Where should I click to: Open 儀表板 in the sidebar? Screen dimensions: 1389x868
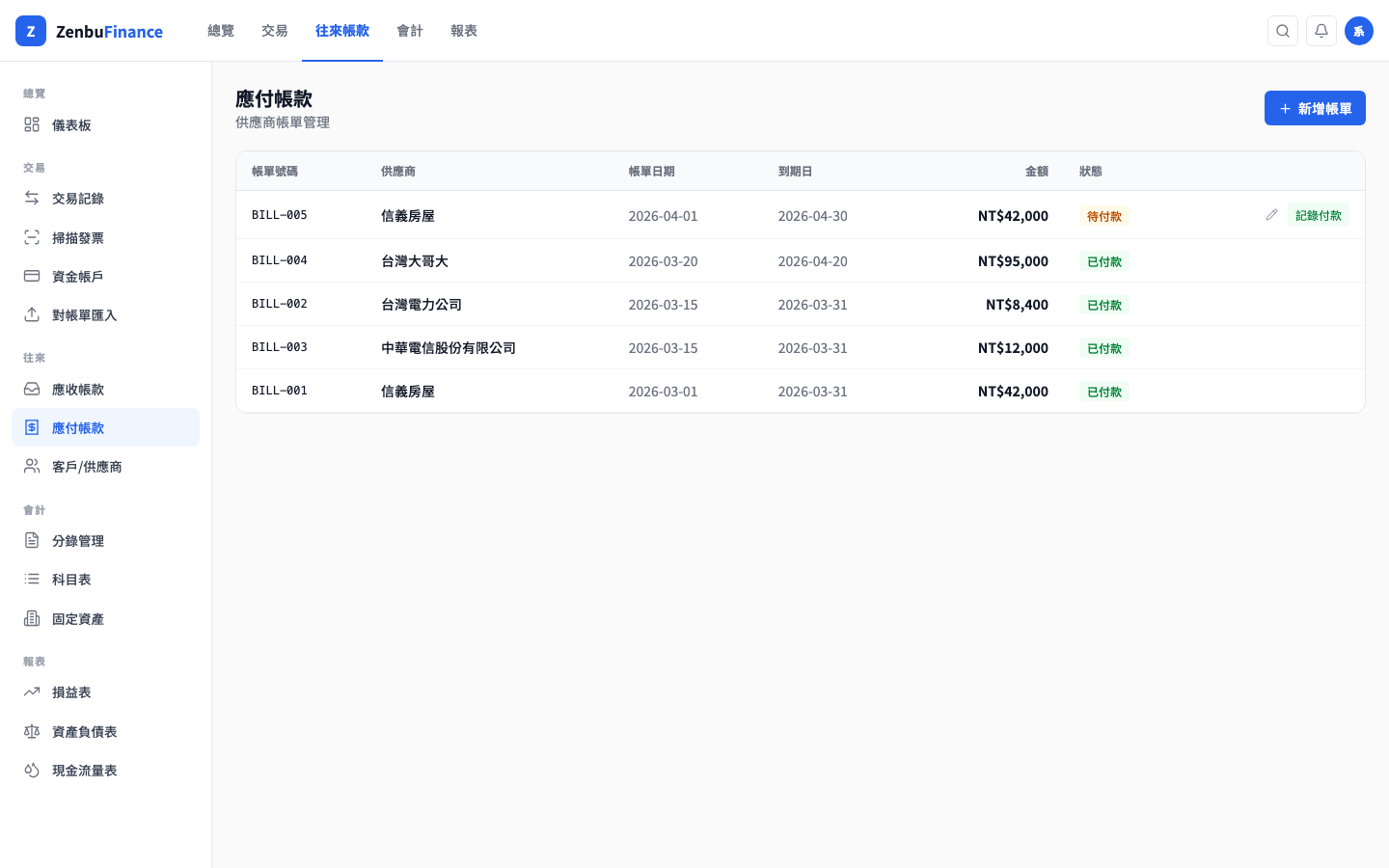click(105, 124)
